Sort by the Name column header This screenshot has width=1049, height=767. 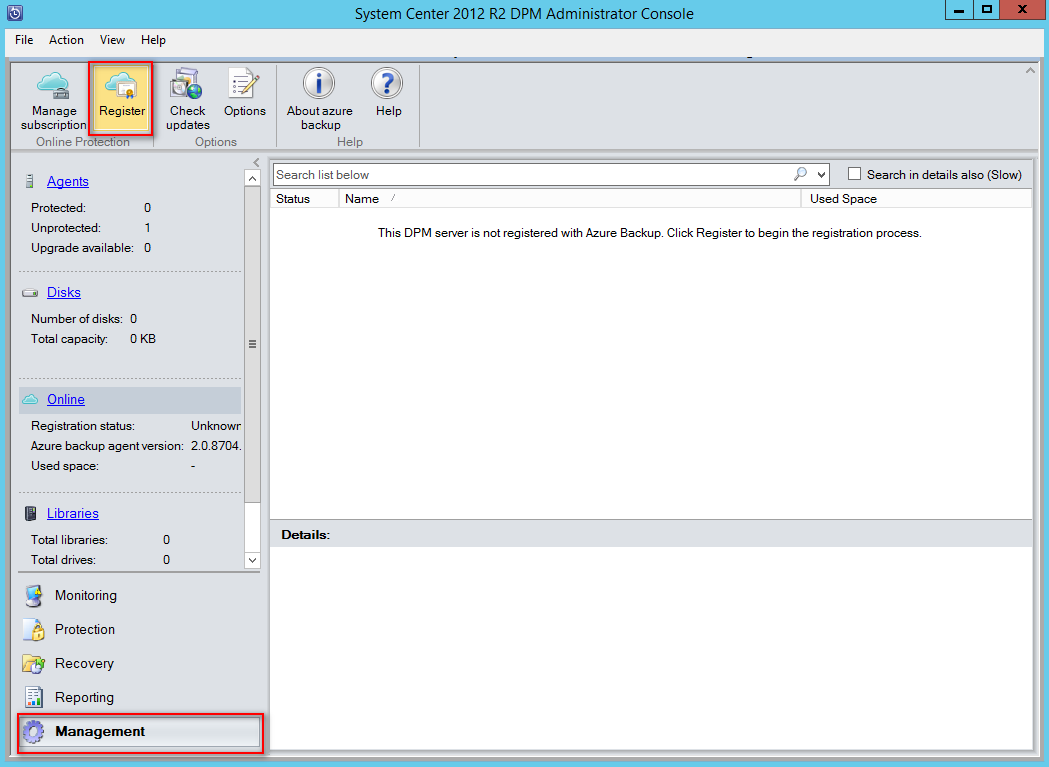tap(570, 199)
